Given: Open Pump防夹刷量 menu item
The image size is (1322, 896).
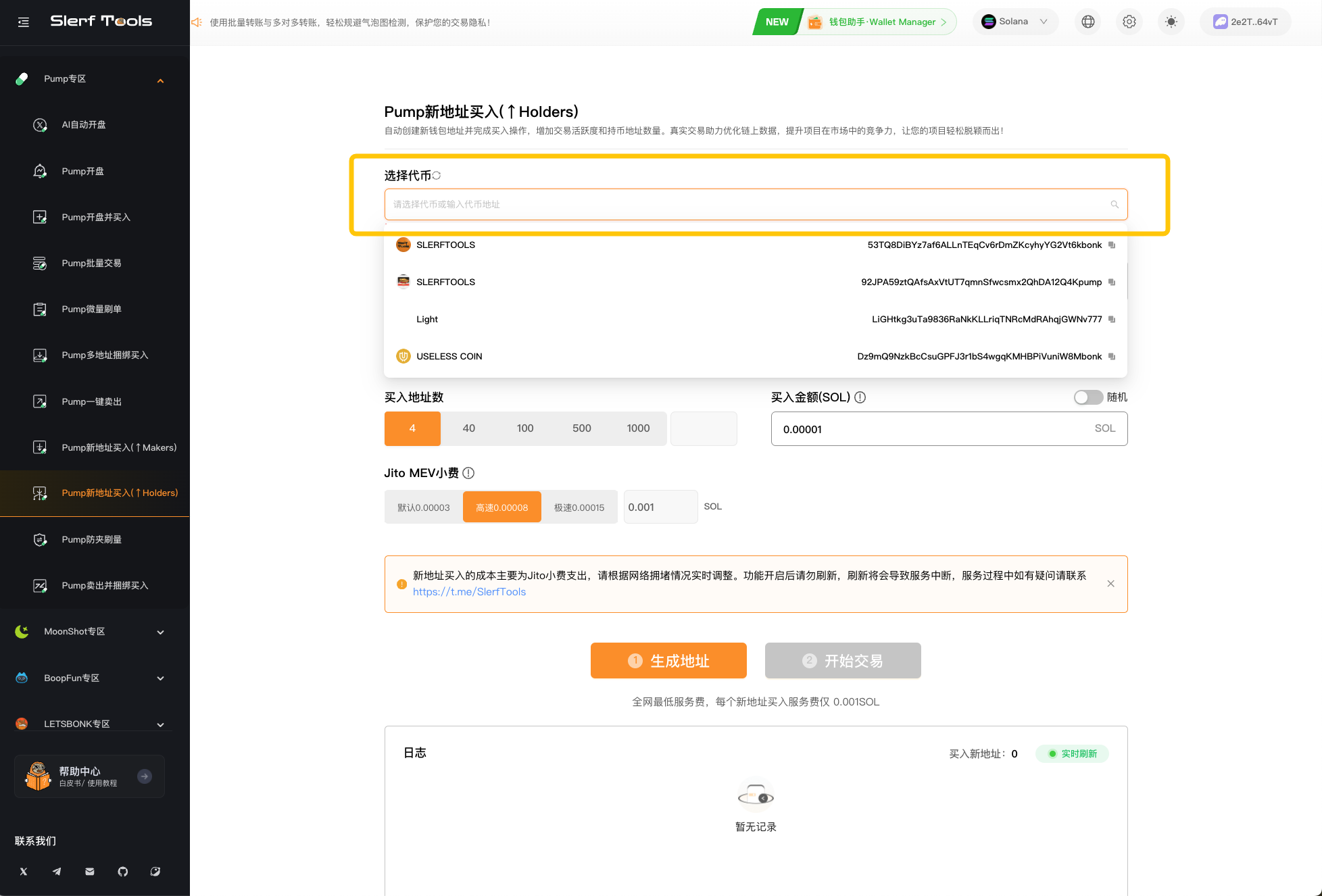Looking at the screenshot, I should click(95, 539).
